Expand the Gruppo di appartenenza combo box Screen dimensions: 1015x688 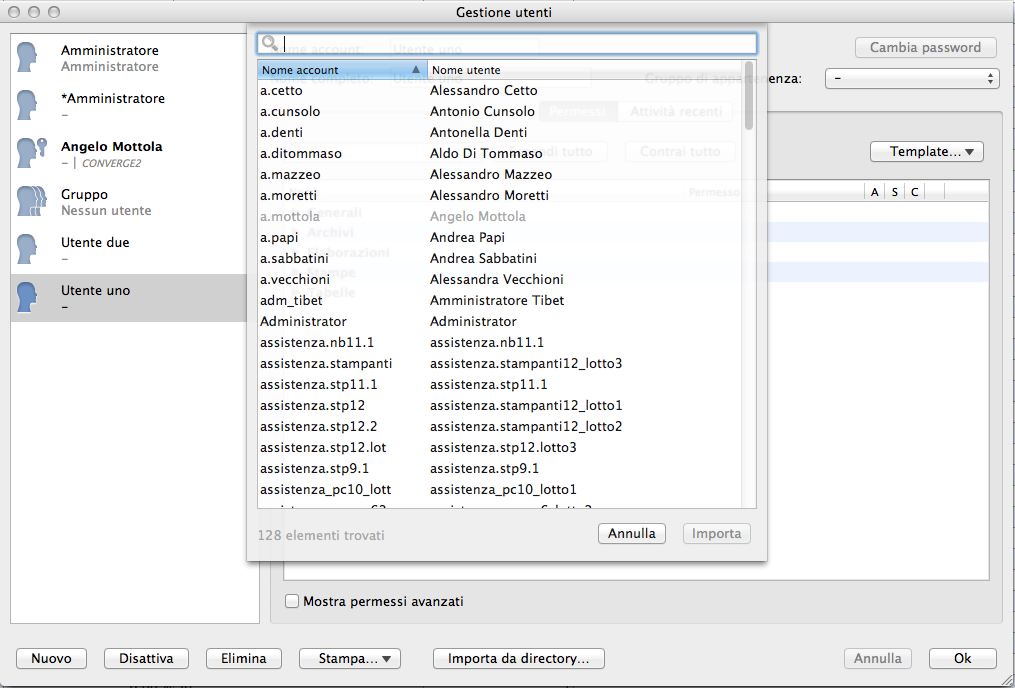[912, 78]
